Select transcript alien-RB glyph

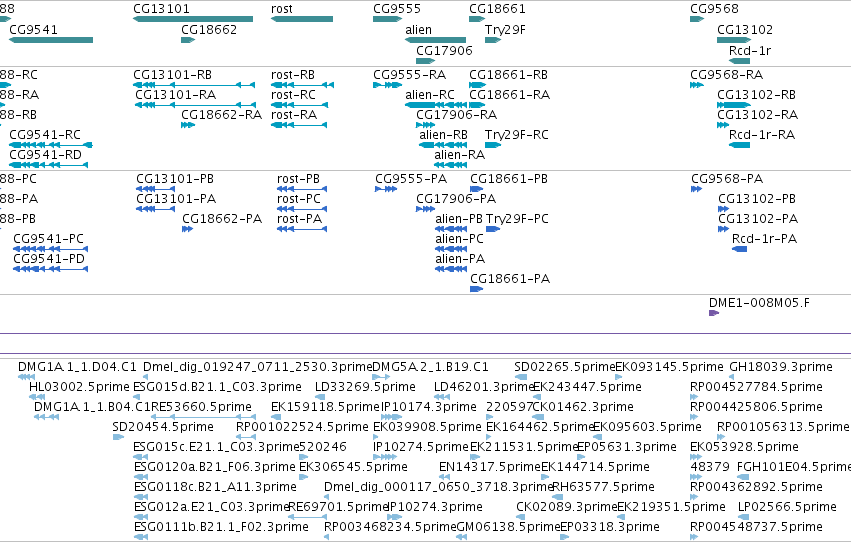pyautogui.click(x=443, y=145)
